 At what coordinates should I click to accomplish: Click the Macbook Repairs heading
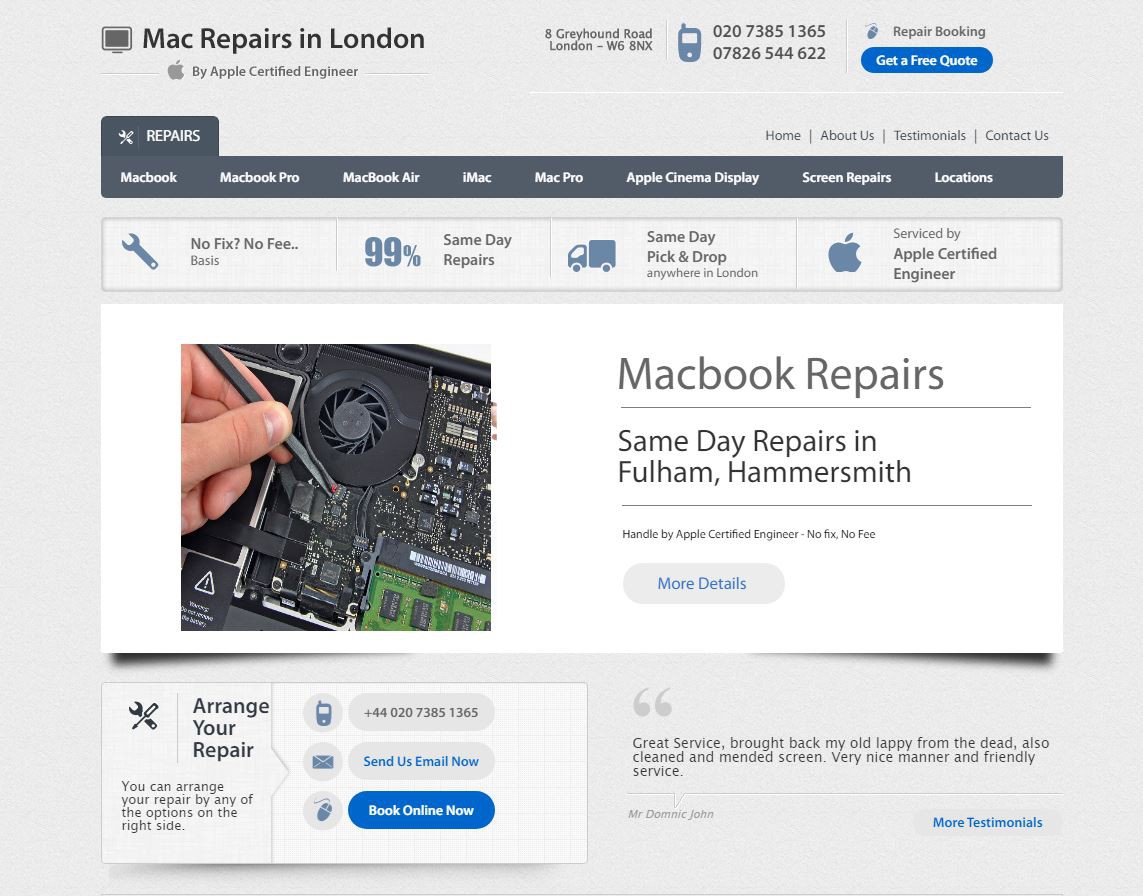(x=781, y=374)
